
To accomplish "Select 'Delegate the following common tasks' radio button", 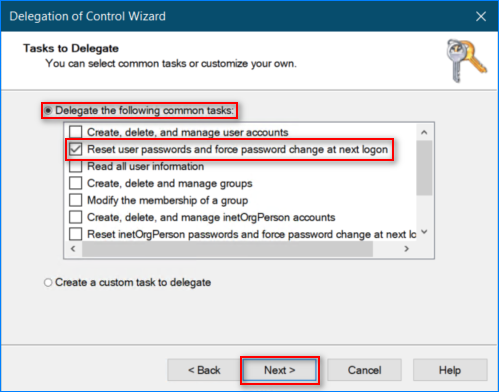I will pos(48,110).
